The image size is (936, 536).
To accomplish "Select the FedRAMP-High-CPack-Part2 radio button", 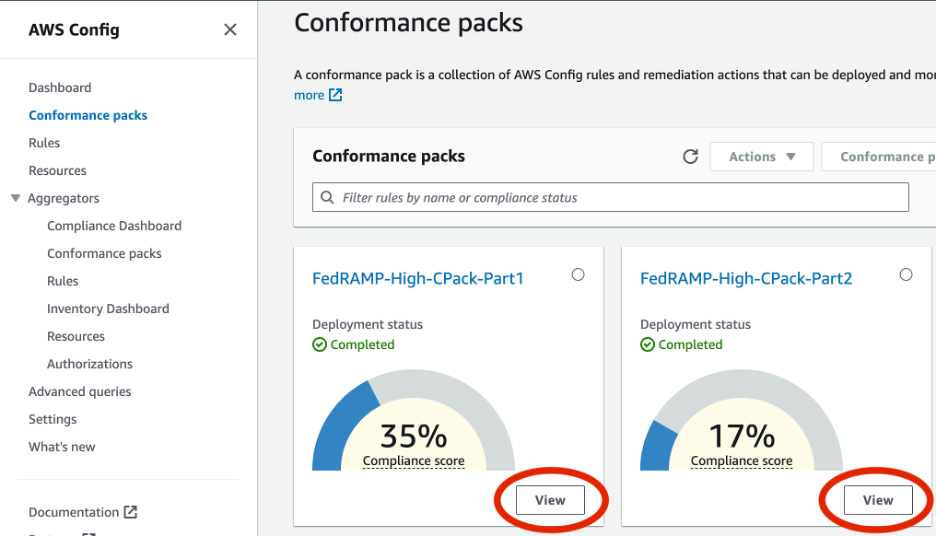I will click(x=906, y=275).
